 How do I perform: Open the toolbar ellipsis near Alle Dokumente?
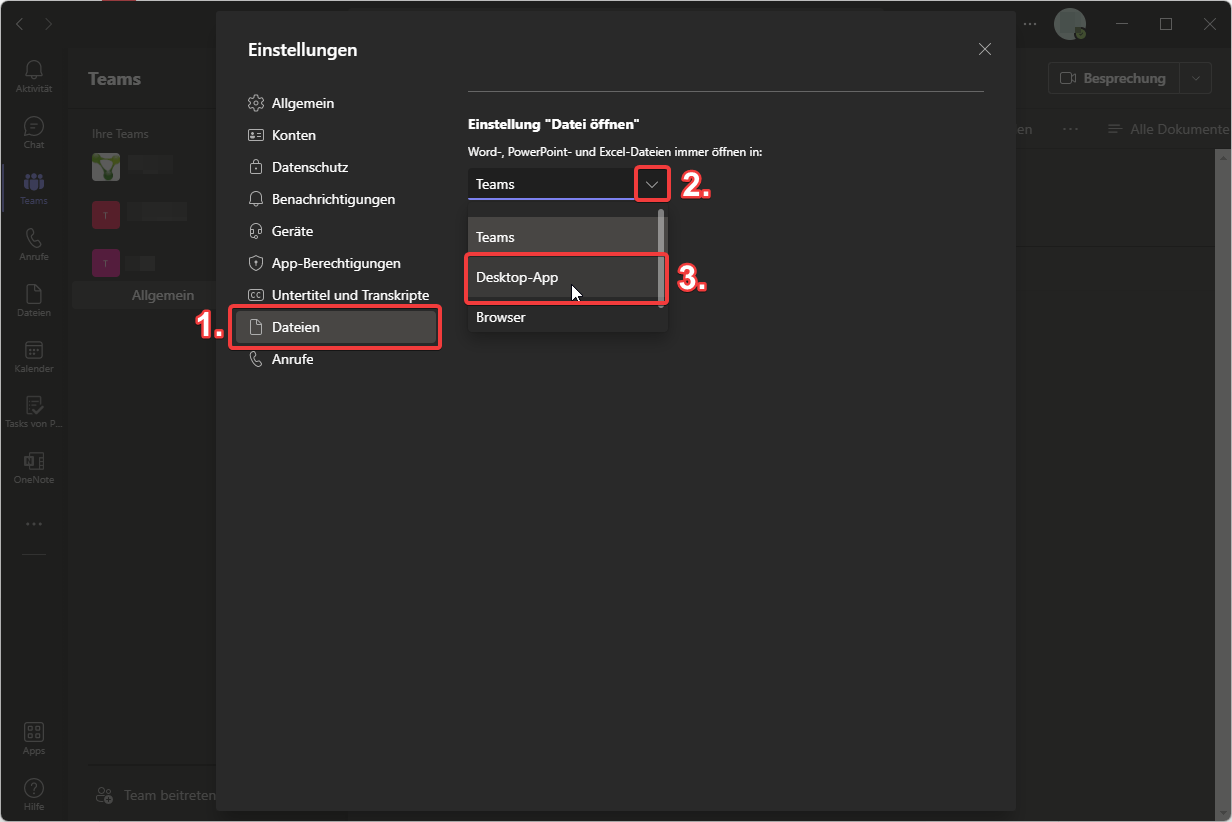coord(1070,129)
